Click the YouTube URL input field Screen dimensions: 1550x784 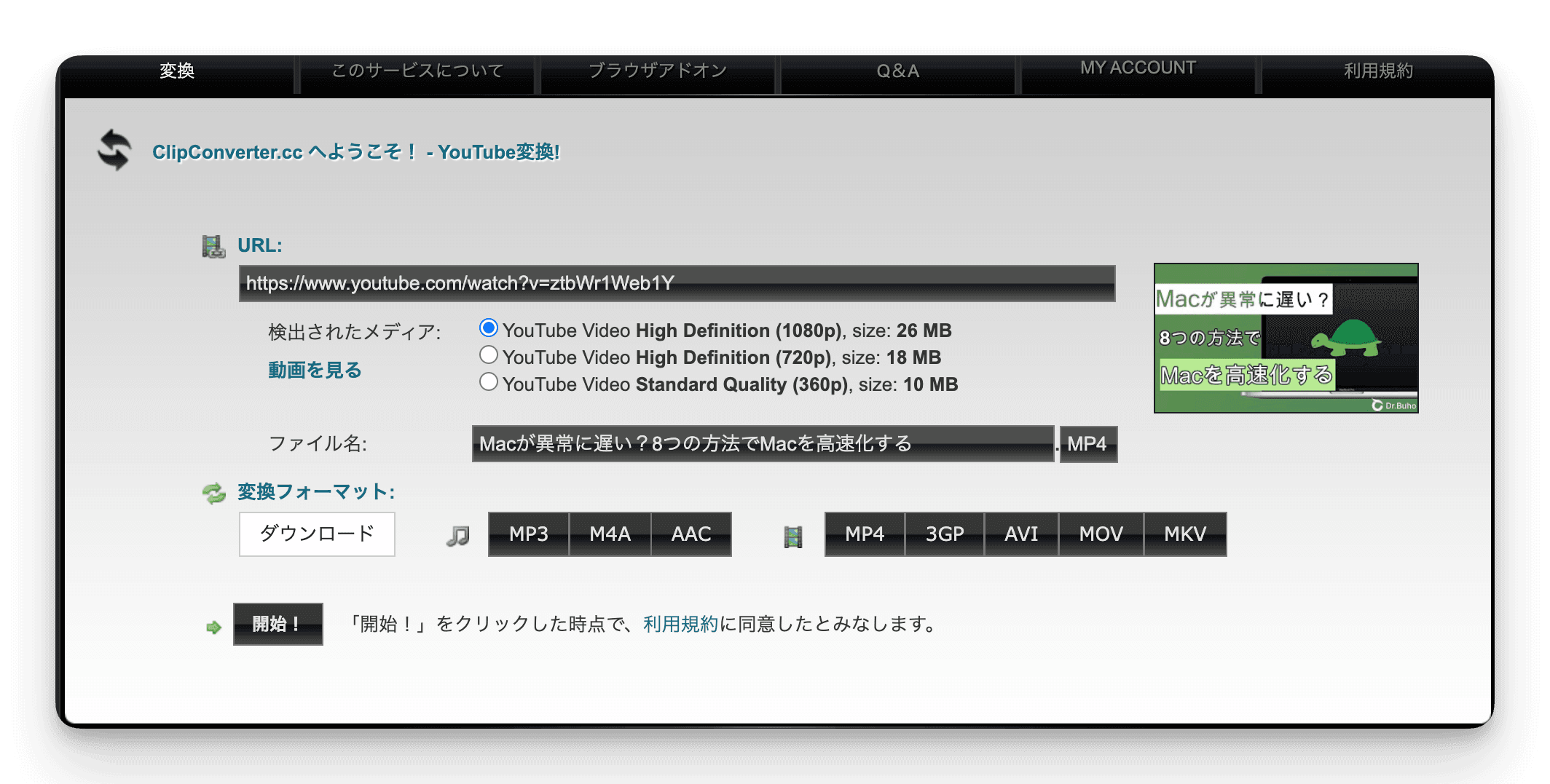point(677,283)
